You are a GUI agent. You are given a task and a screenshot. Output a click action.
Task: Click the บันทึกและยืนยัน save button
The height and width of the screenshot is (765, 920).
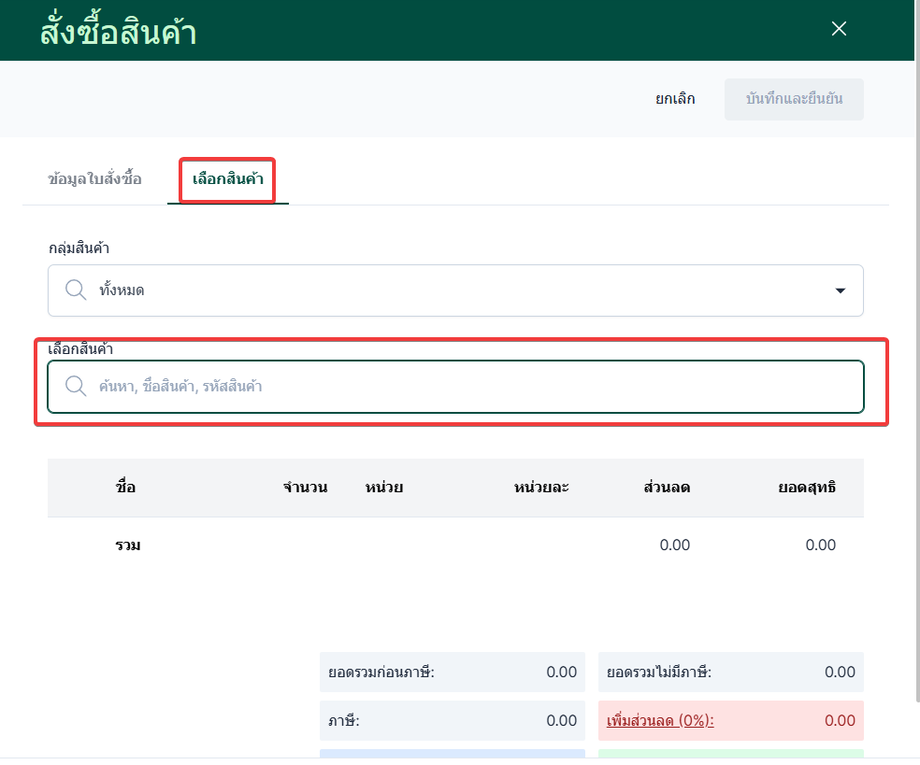click(794, 99)
